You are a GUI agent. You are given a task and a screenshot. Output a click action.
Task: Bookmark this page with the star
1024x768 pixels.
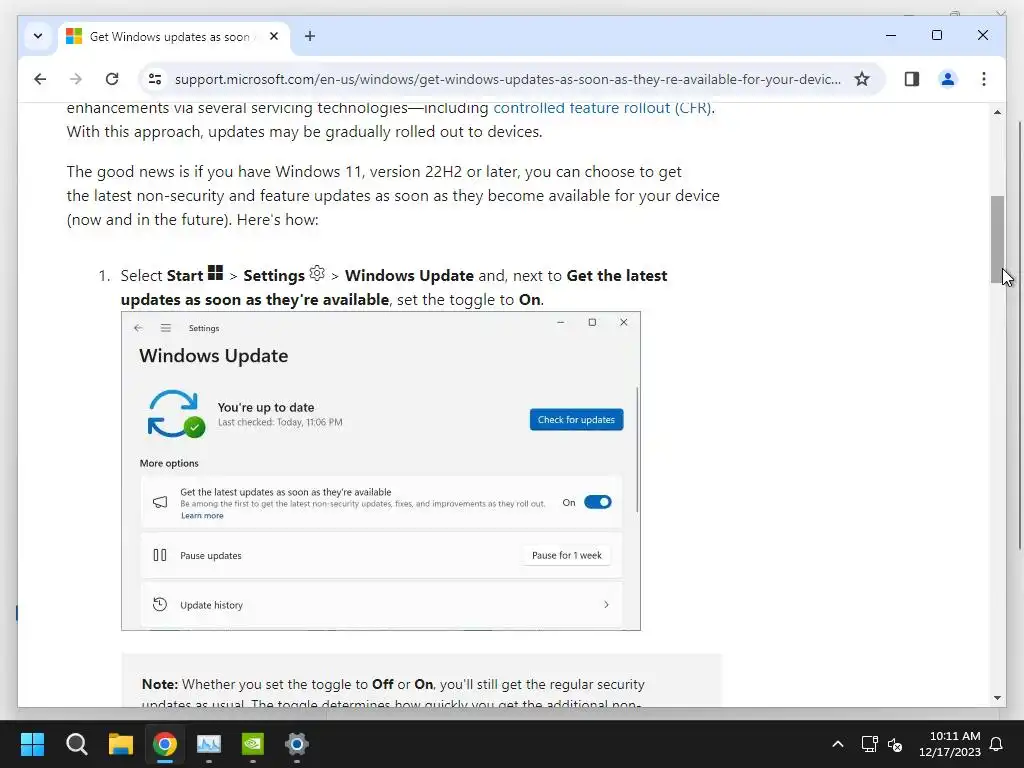click(x=862, y=79)
